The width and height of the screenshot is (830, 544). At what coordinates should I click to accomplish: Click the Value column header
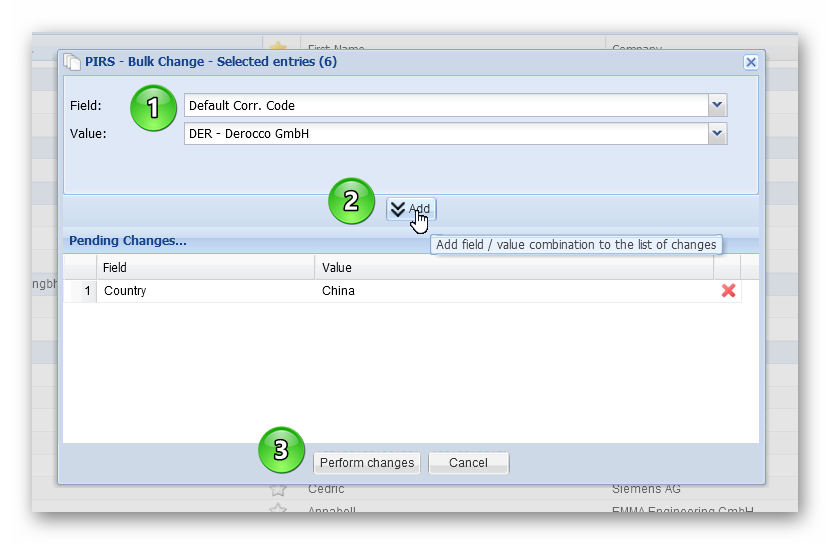point(513,267)
